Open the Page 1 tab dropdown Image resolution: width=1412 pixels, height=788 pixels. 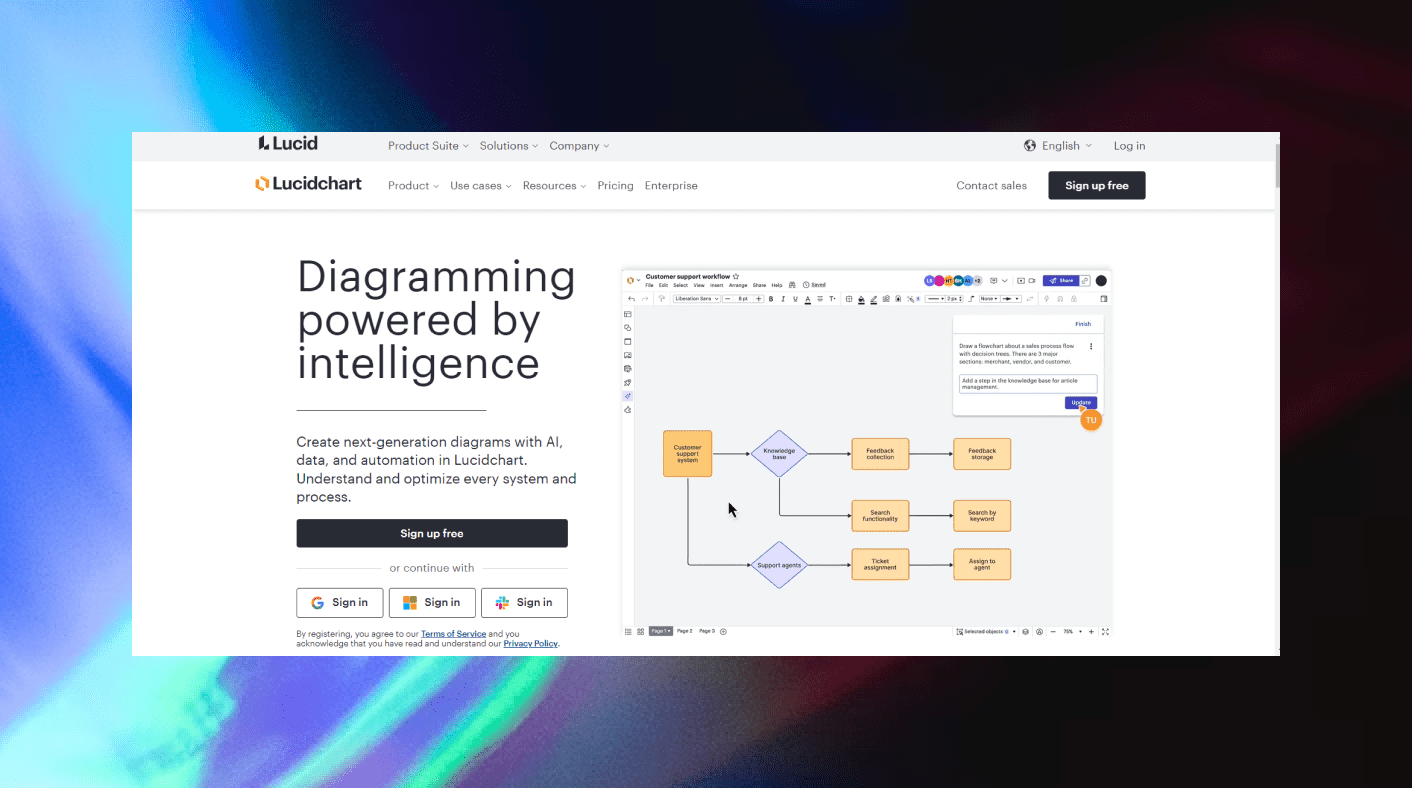pyautogui.click(x=661, y=631)
